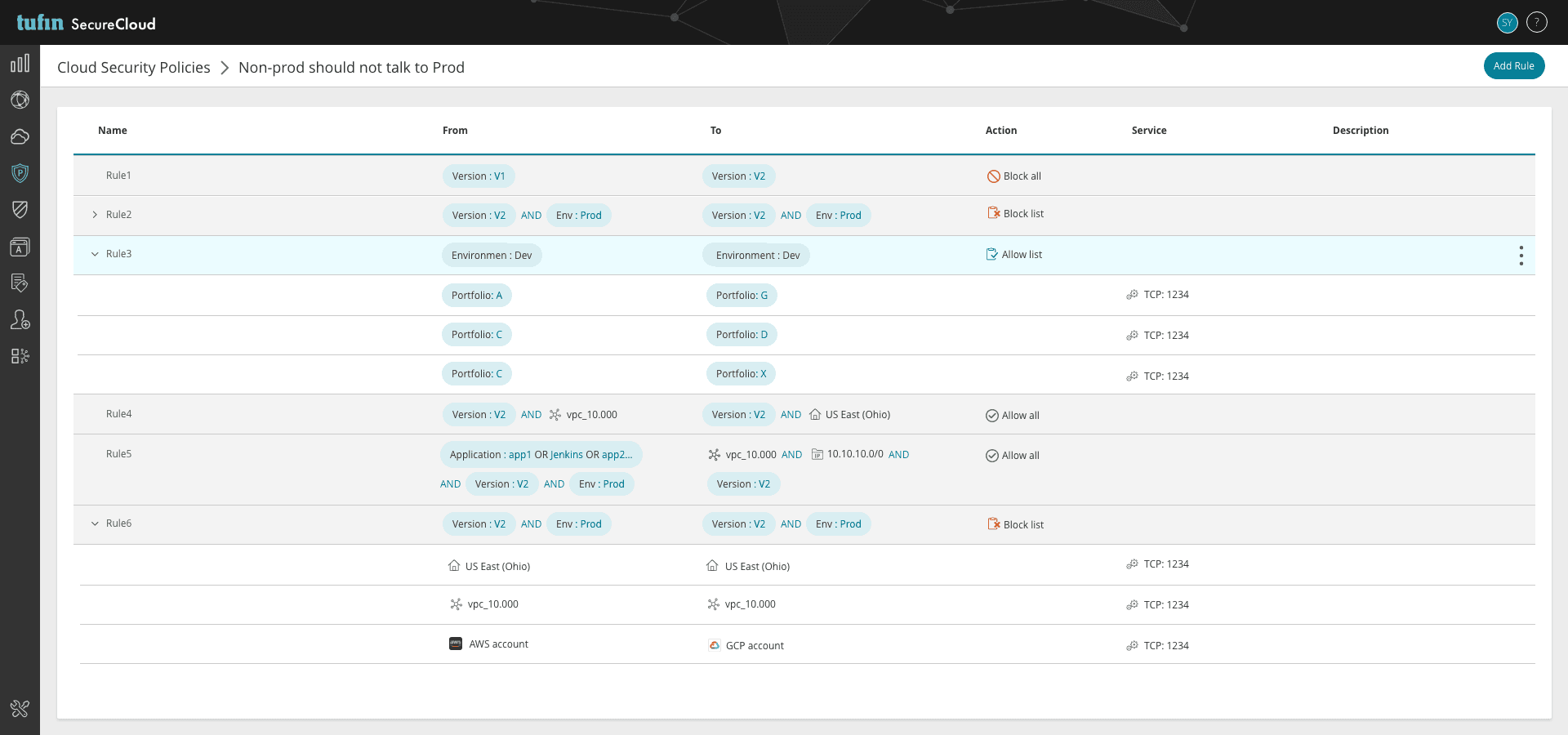Click the AWS account icon
Viewport: 1568px width, 735px height.
pos(456,644)
